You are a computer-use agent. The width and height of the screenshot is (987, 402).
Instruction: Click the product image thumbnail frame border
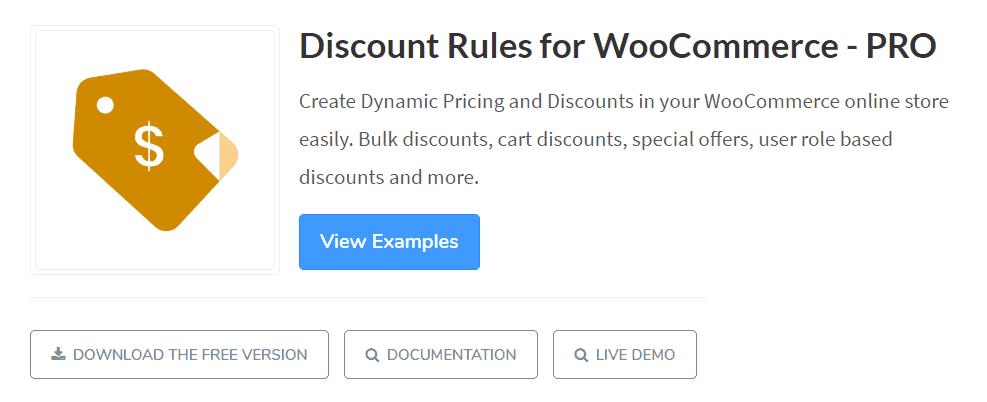pos(33,150)
